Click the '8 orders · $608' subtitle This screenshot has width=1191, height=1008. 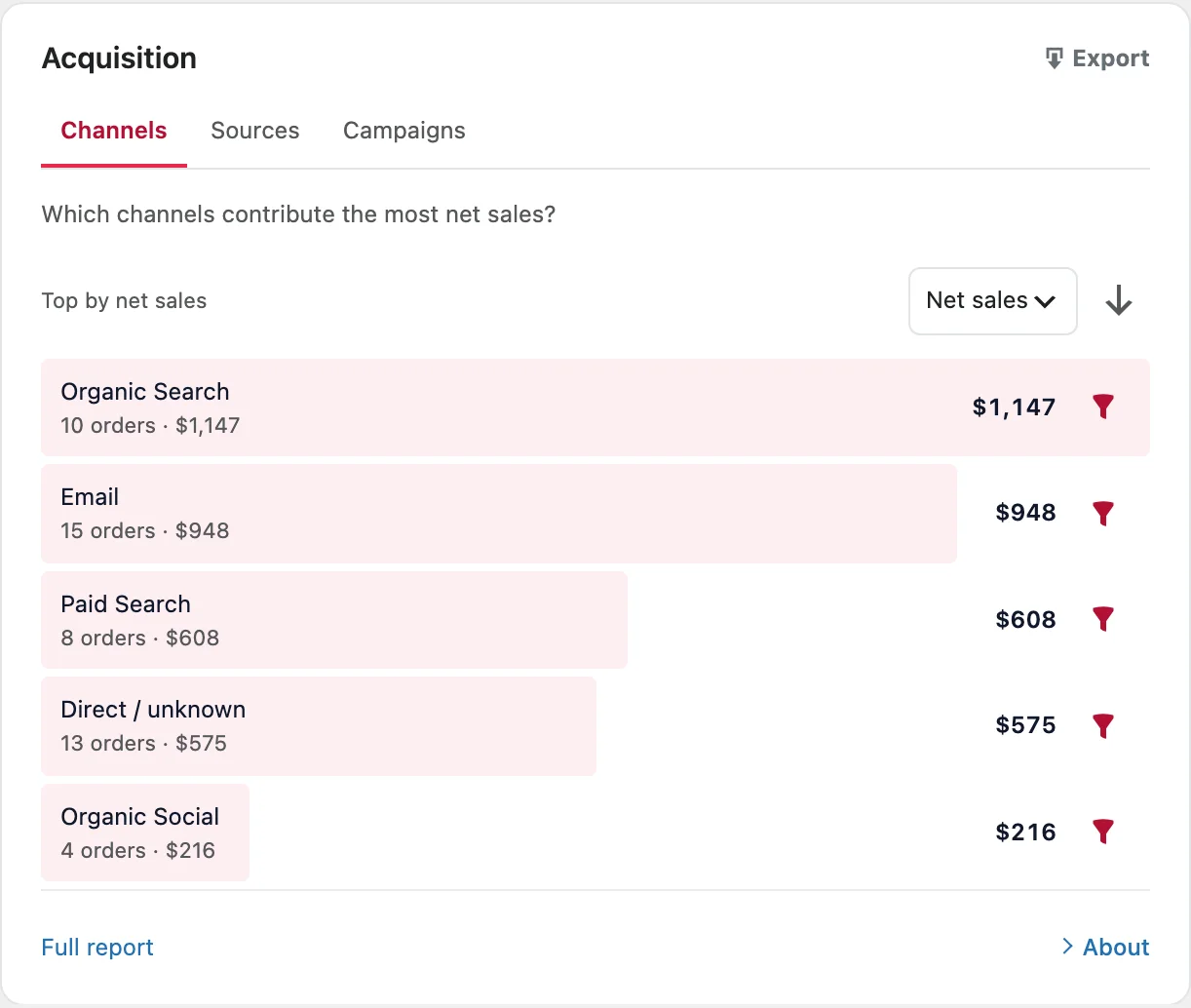point(140,638)
